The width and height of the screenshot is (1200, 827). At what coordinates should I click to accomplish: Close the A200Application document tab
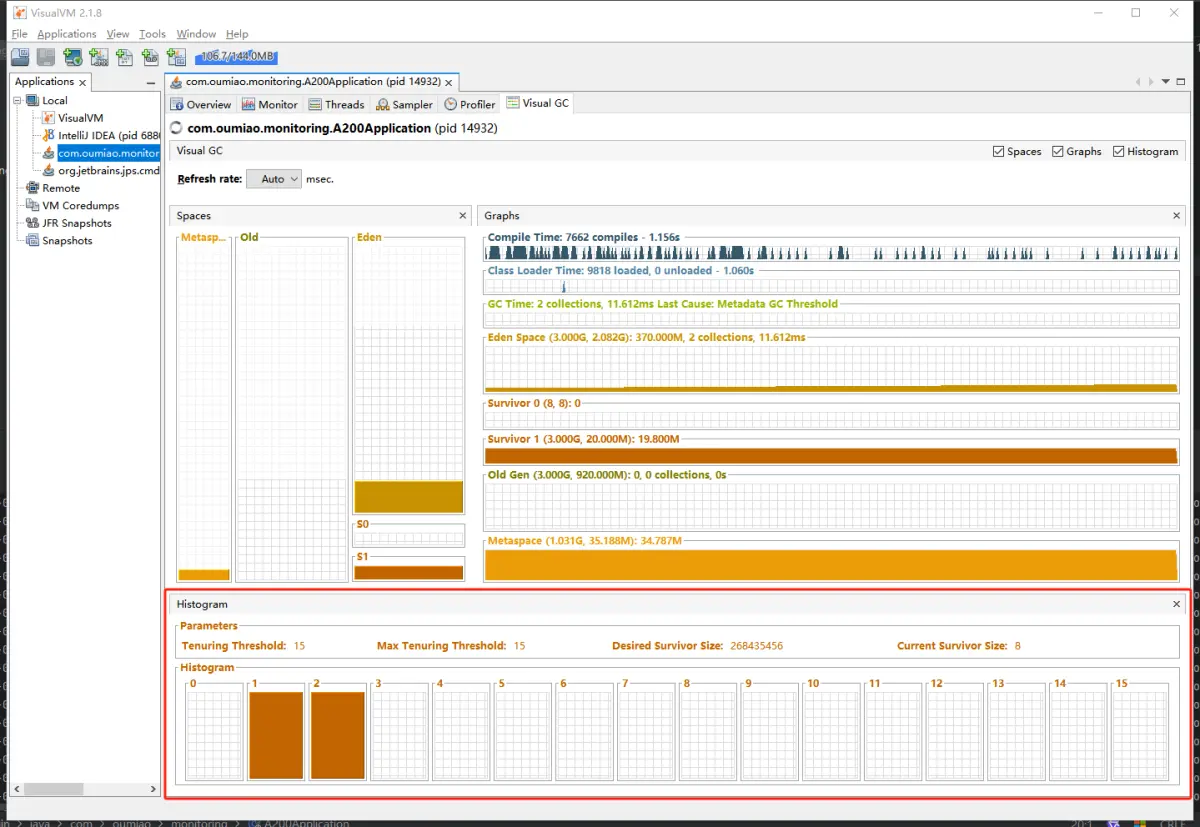pos(449,82)
